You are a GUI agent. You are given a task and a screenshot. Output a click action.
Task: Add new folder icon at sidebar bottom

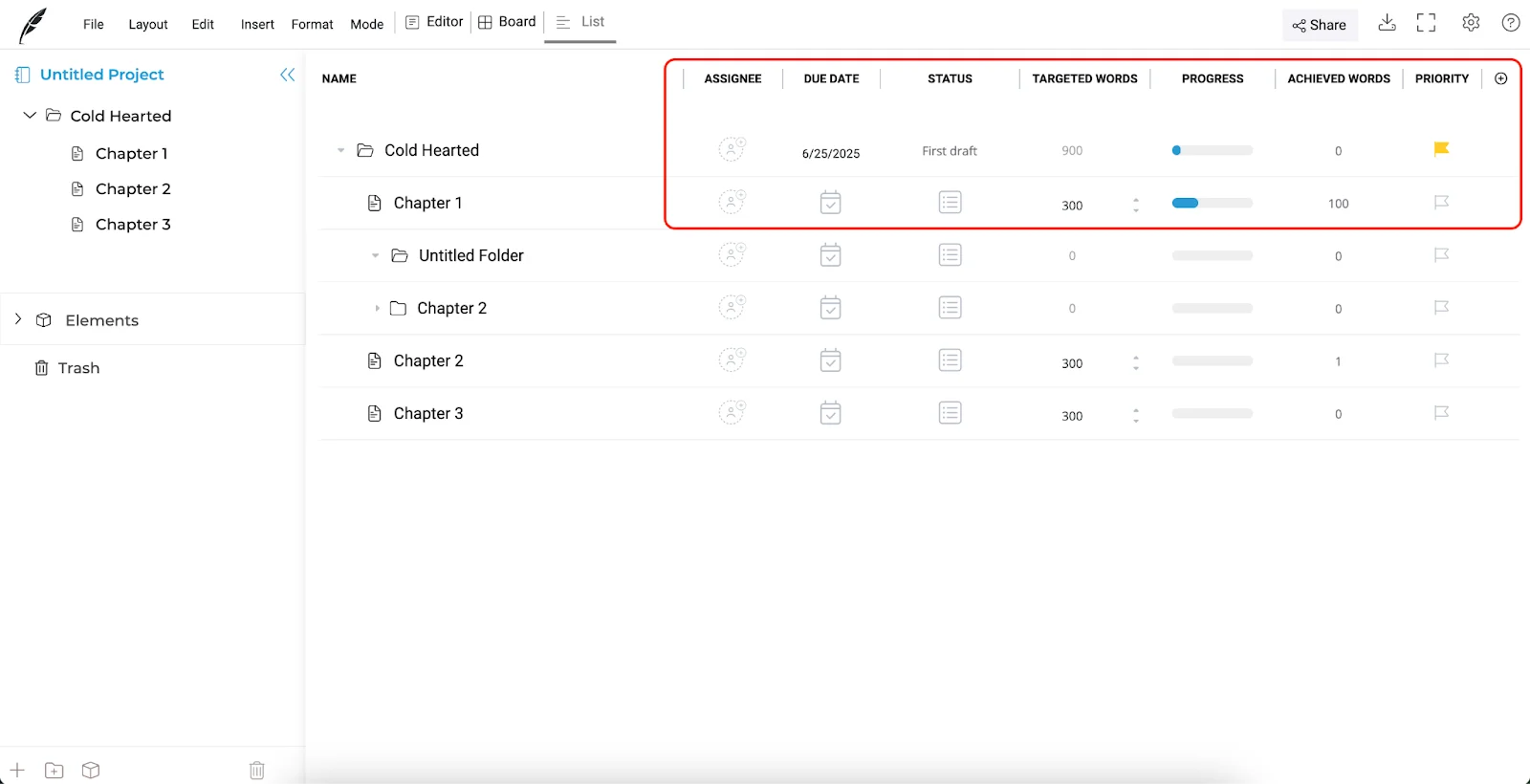click(55, 770)
